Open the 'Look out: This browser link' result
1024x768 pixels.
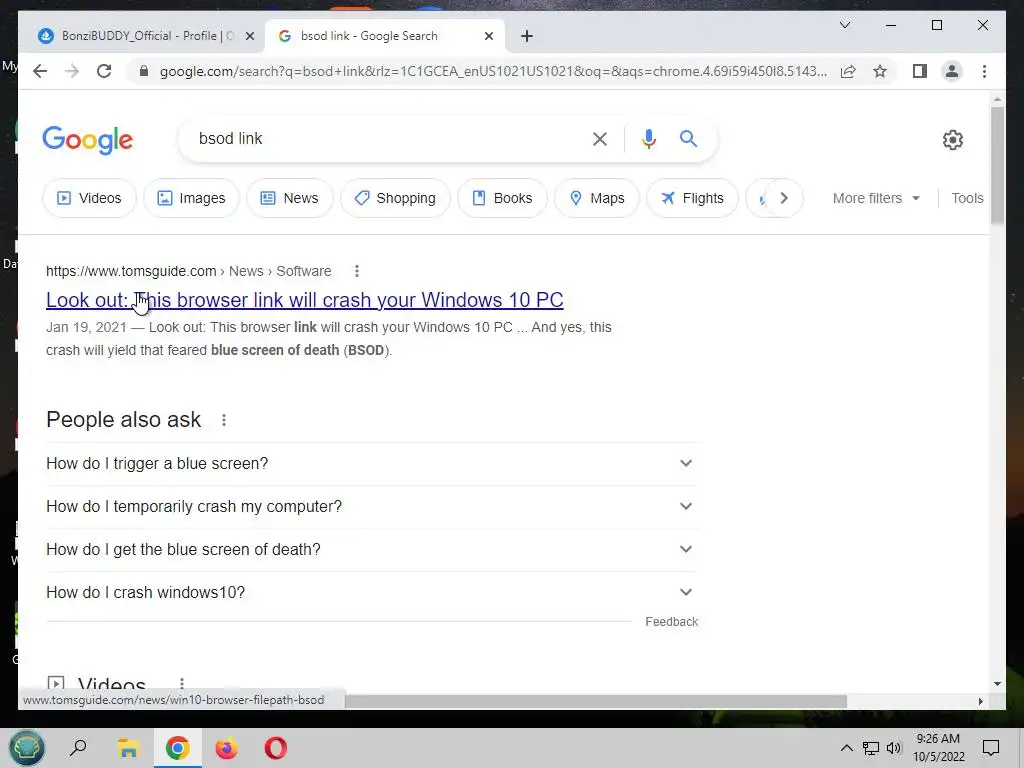click(304, 300)
